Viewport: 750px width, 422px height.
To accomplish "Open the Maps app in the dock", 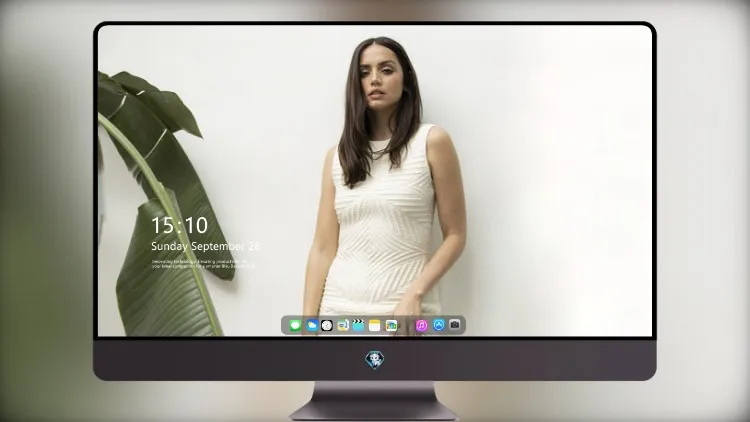I will [343, 325].
